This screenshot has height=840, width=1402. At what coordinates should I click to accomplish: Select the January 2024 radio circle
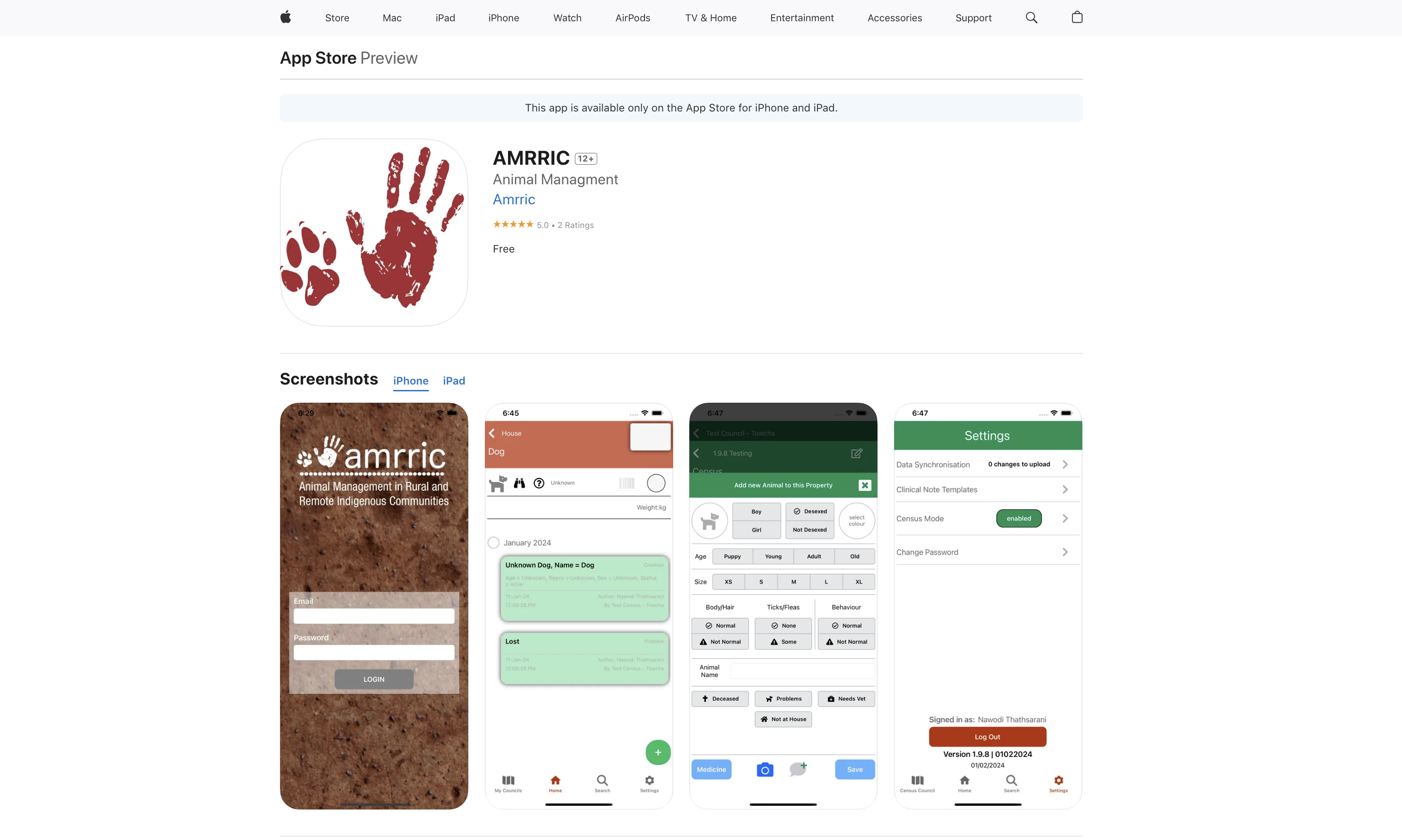point(493,543)
